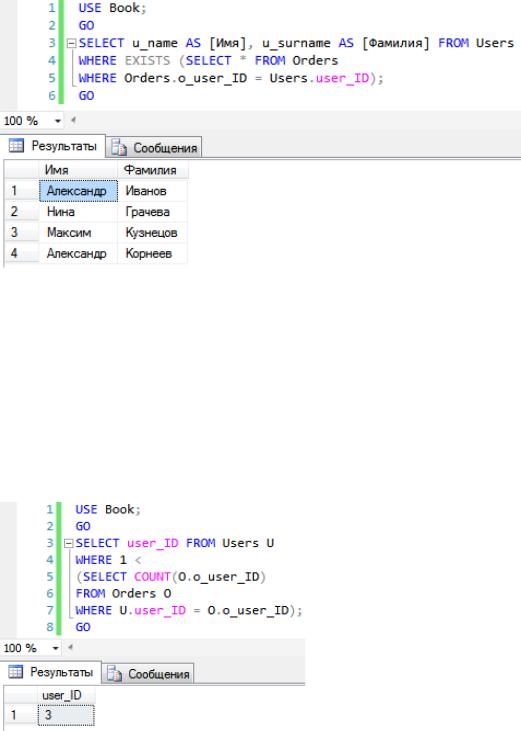Switch to the upper Сообщения tab
The image size is (521, 731).
tap(154, 148)
